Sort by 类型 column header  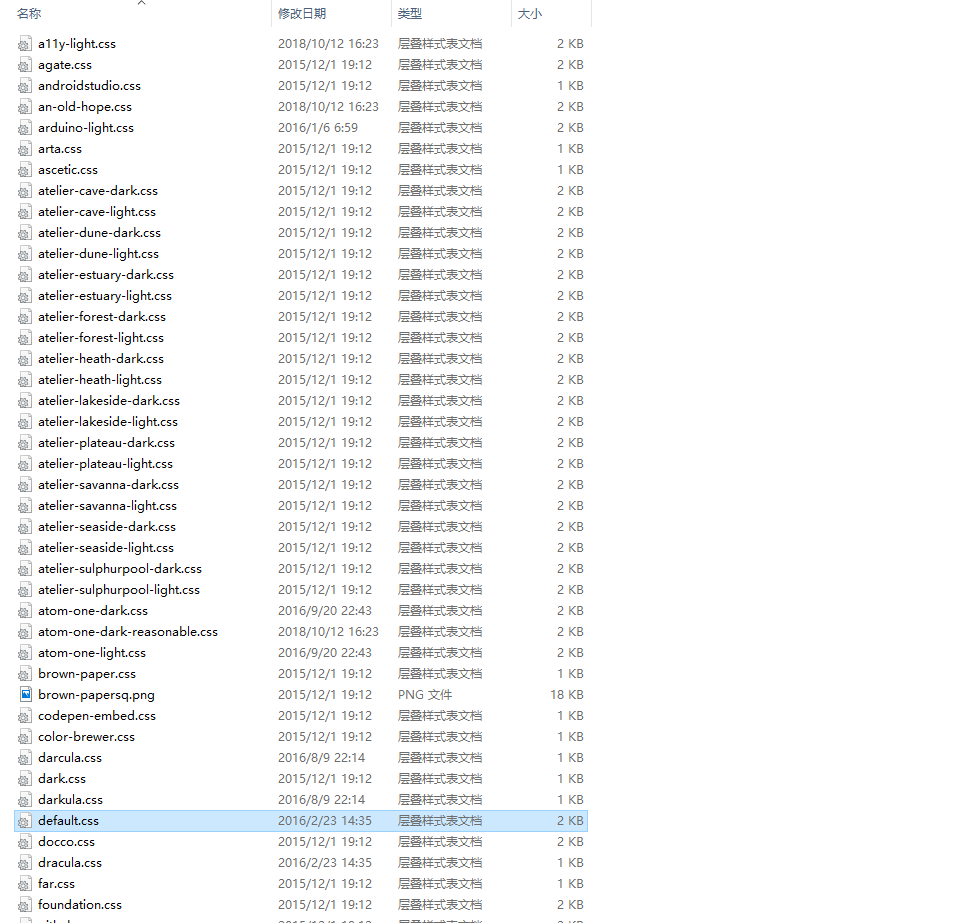[x=410, y=14]
